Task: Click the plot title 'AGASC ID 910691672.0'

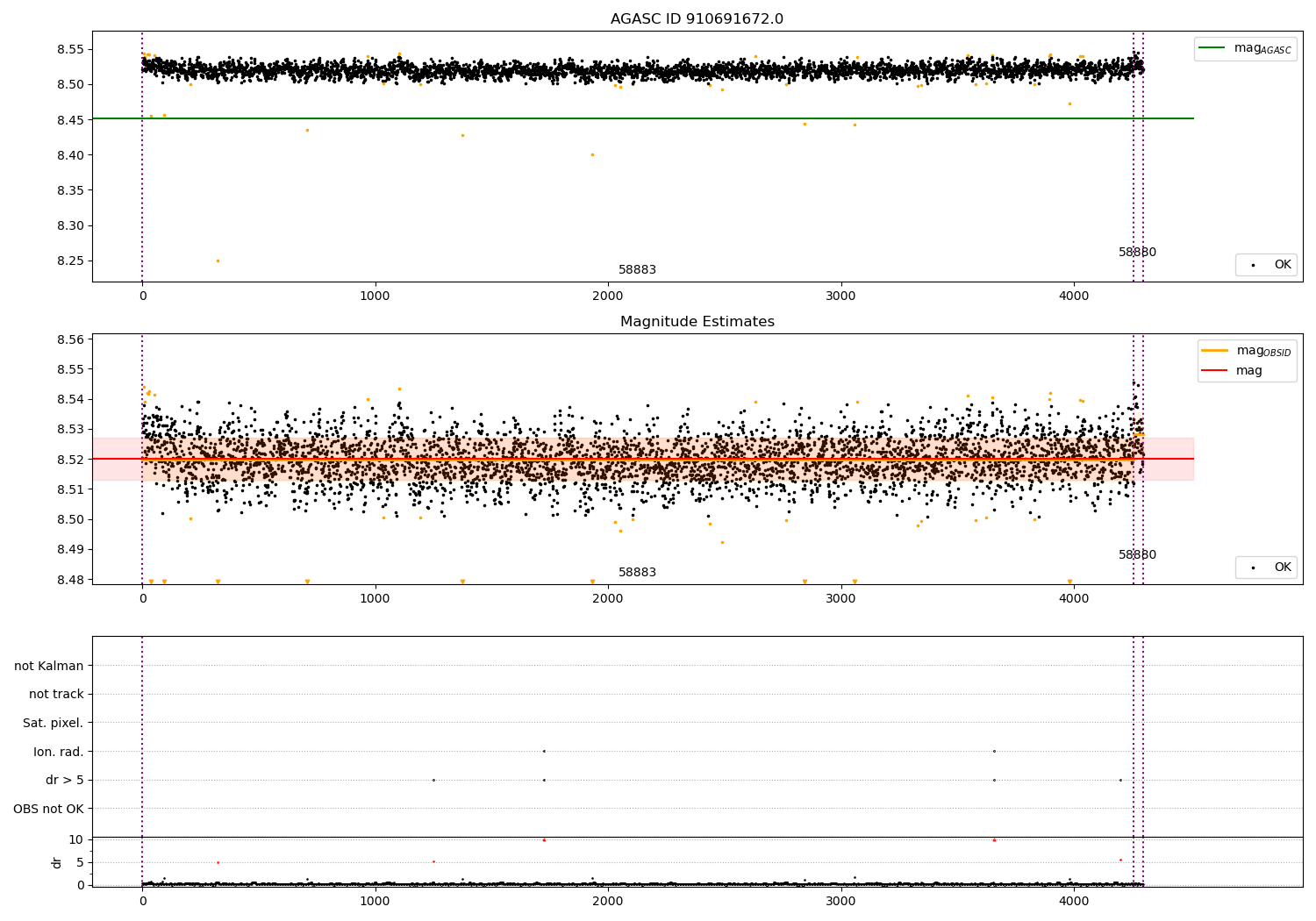Action: [697, 19]
